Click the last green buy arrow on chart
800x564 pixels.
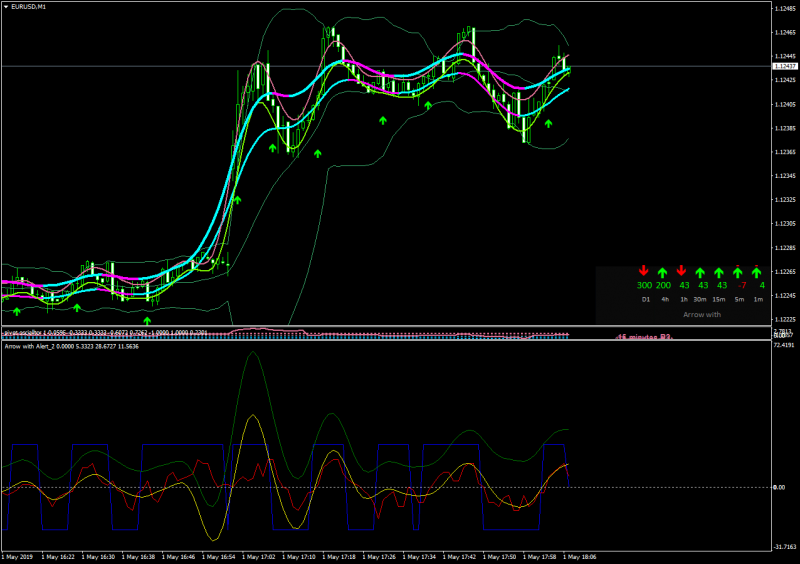pos(548,124)
